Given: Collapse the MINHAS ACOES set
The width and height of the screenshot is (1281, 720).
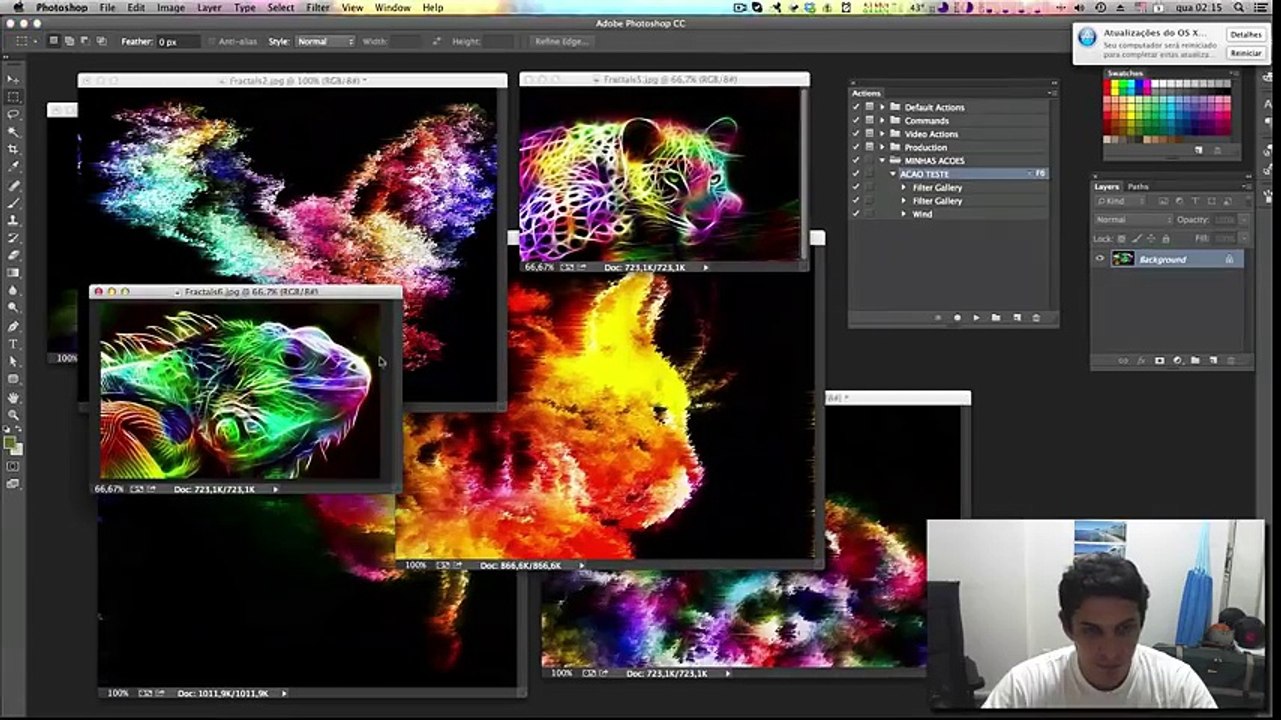Looking at the screenshot, I should click(882, 160).
